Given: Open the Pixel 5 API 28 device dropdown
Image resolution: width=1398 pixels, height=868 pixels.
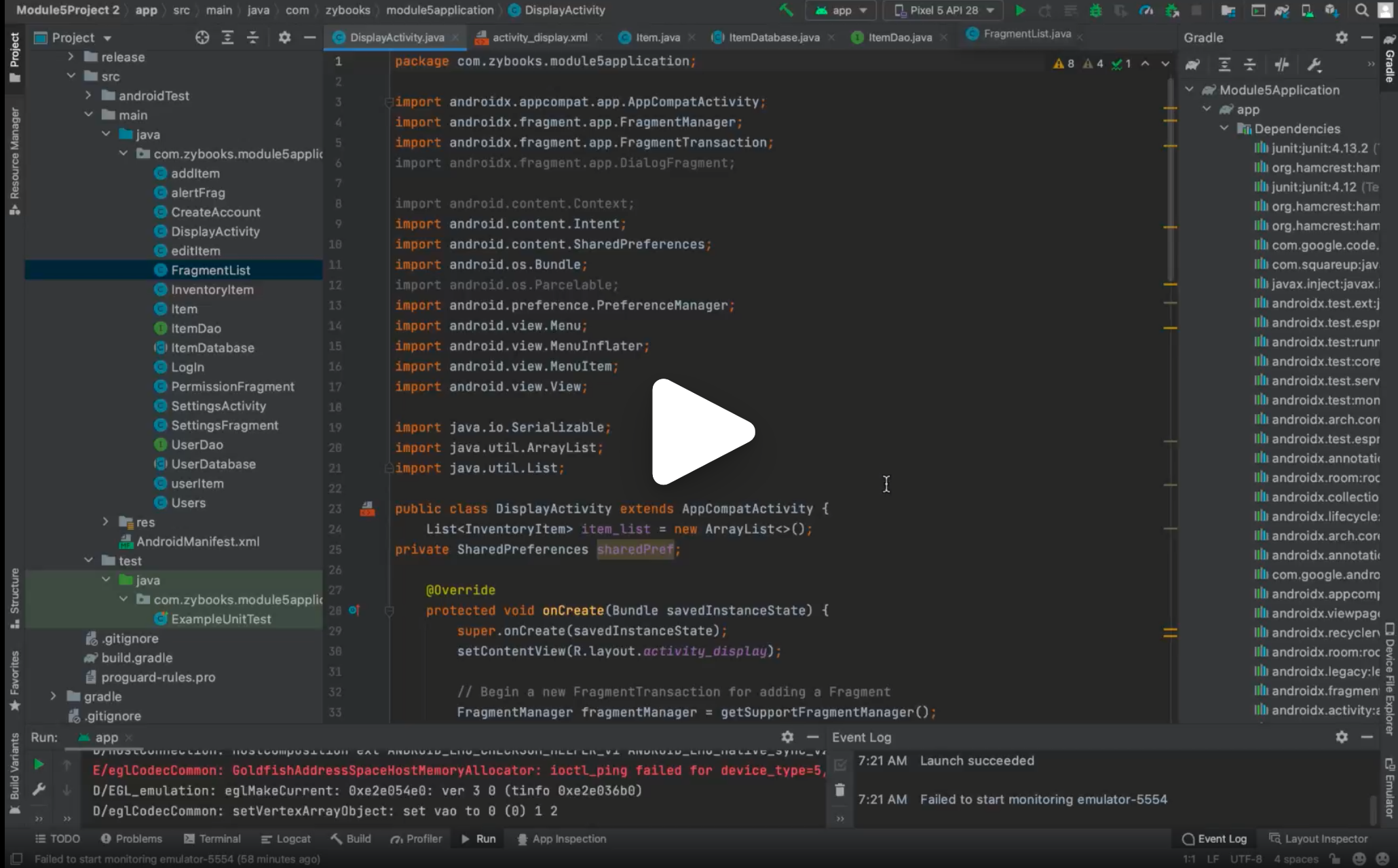Looking at the screenshot, I should [944, 10].
